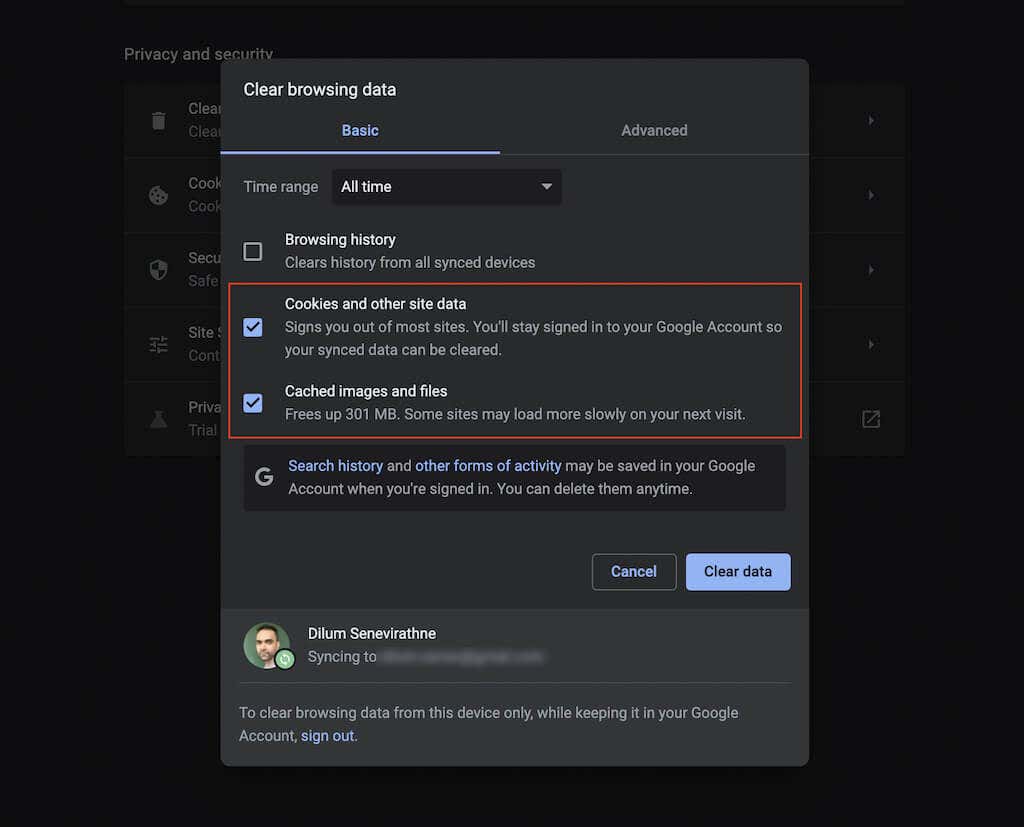Click the external link icon on right
This screenshot has height=827, width=1024.
point(871,419)
